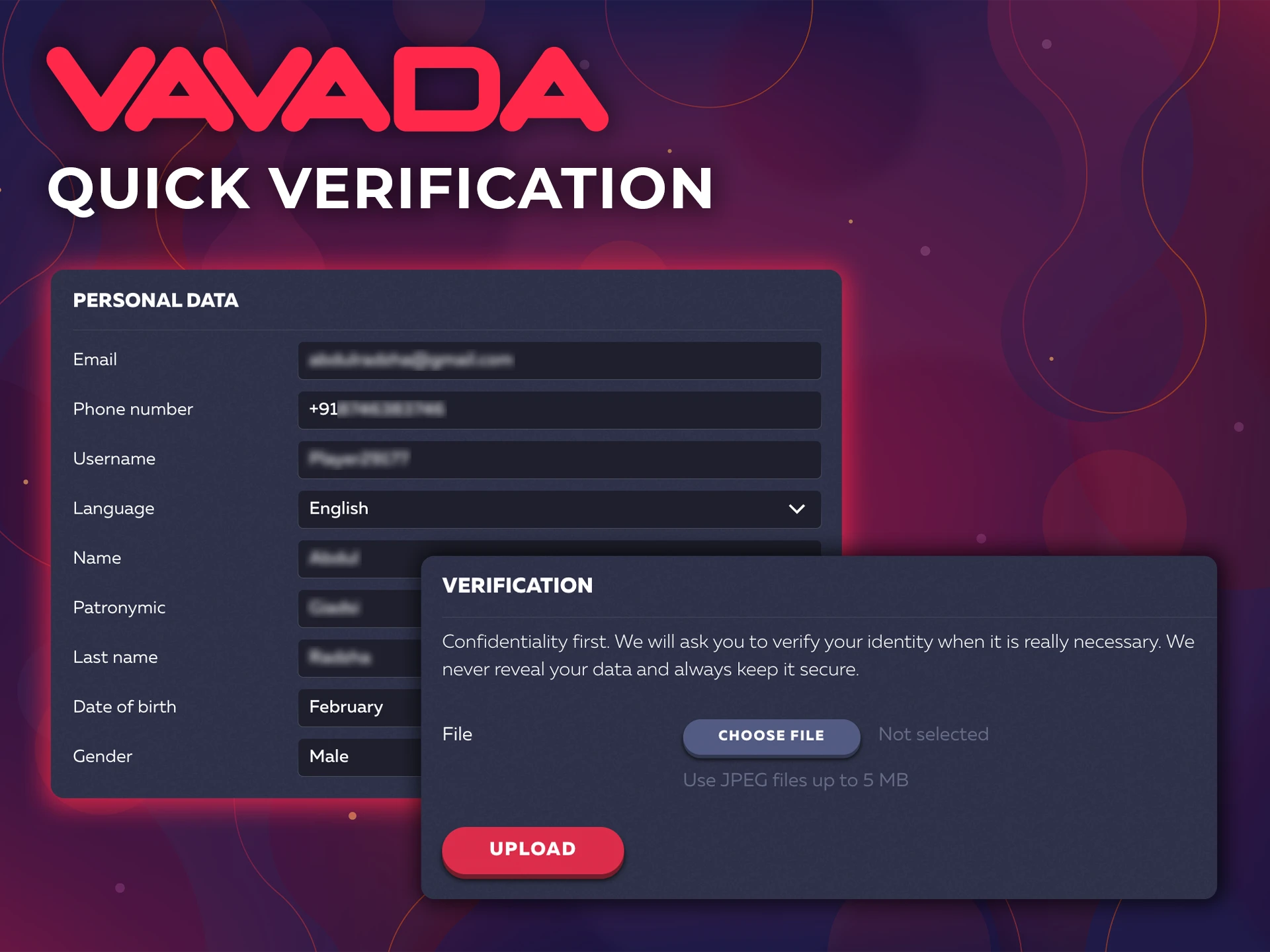Select the Username input field

[x=559, y=459]
